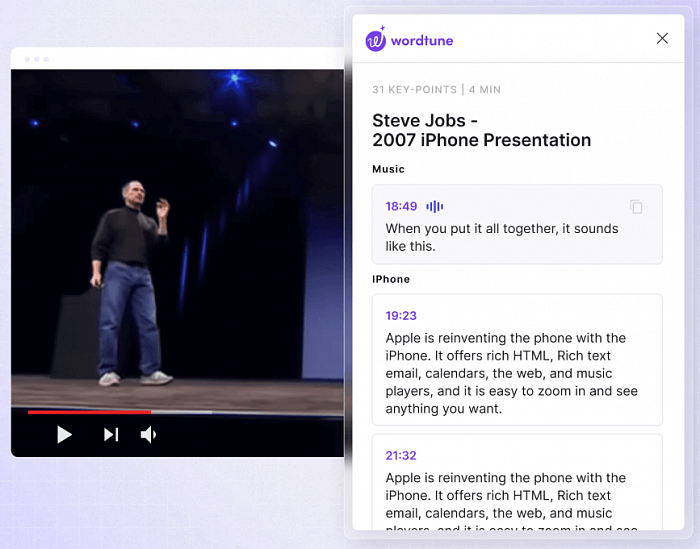Select the key-point summary under 19:23

pos(511,373)
